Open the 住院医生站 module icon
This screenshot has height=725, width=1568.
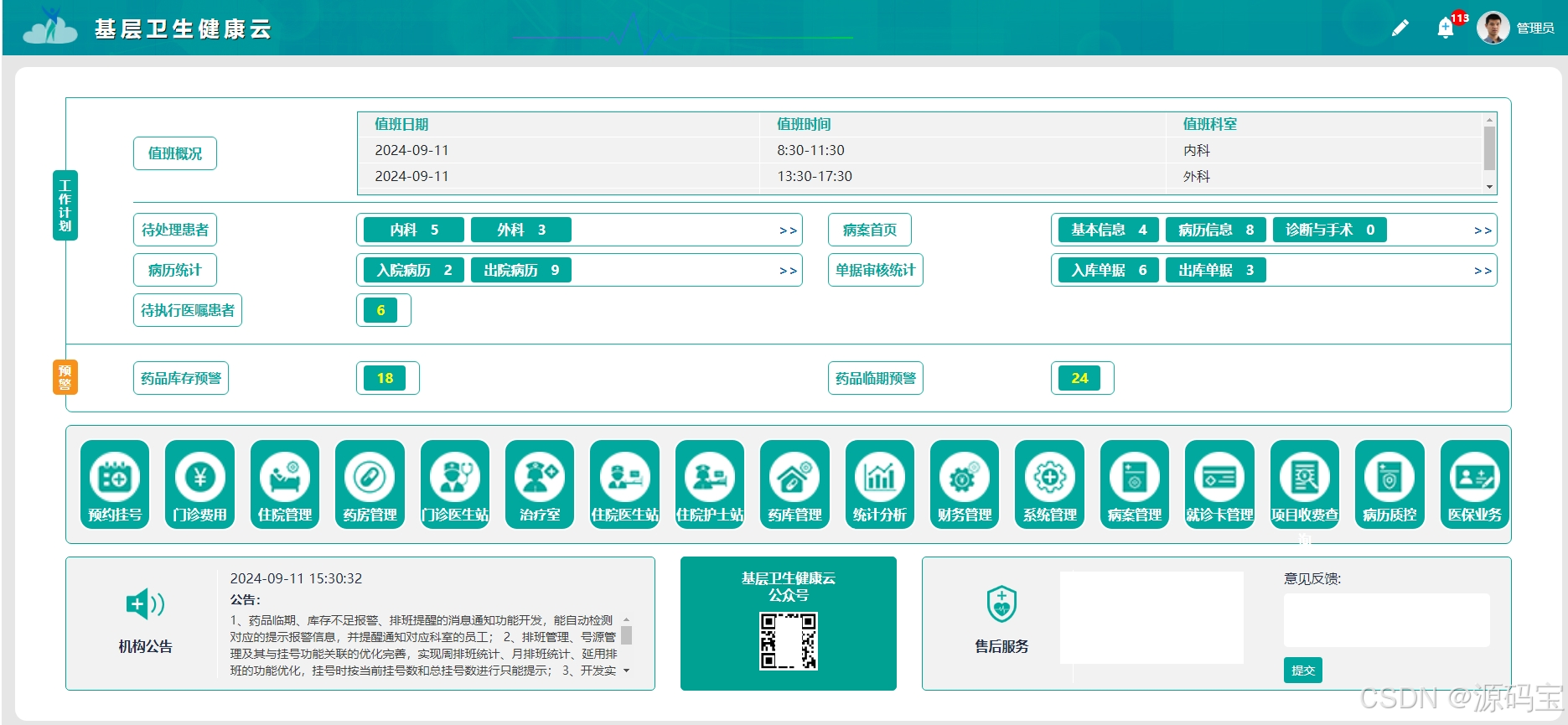(624, 484)
